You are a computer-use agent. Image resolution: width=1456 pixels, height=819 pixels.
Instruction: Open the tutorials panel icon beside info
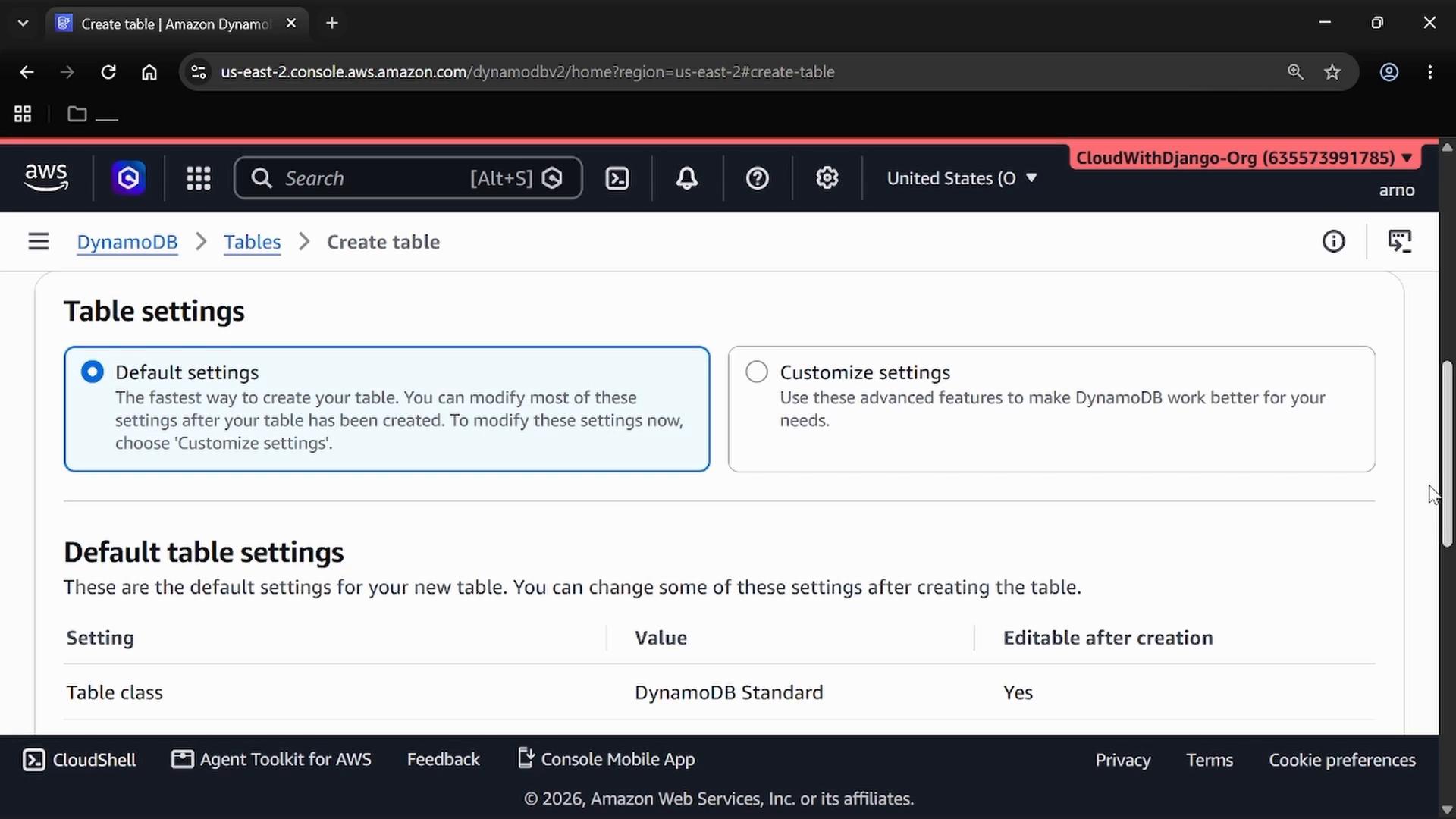[x=1400, y=242]
